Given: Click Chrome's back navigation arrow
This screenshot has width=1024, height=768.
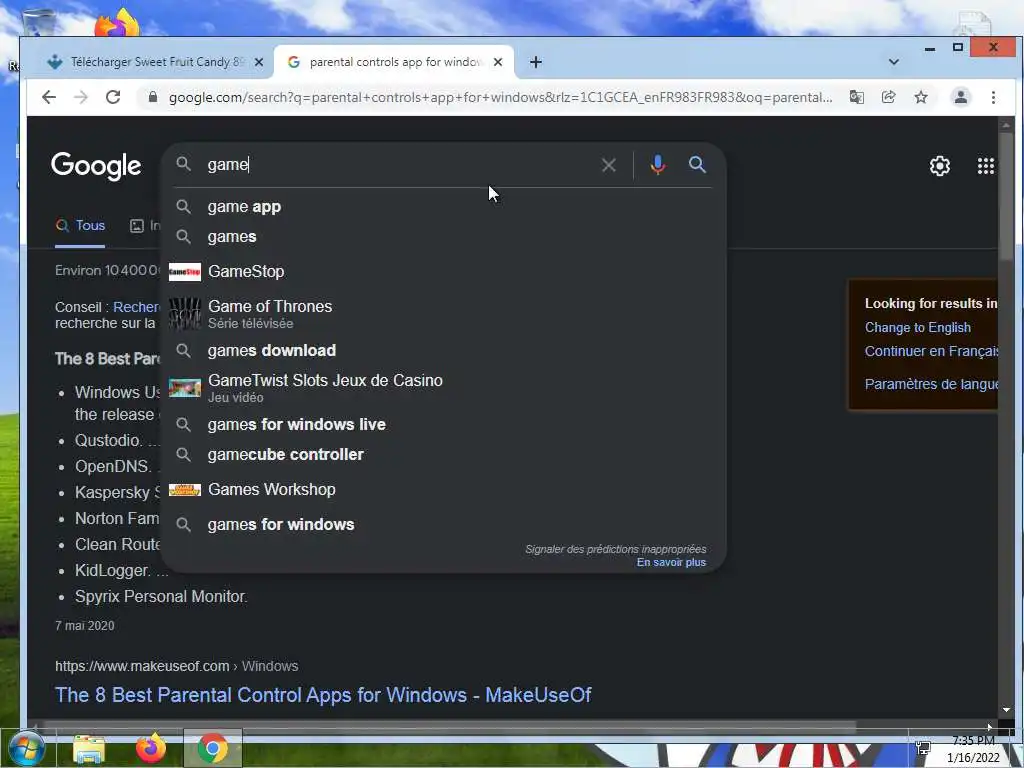Looking at the screenshot, I should [x=48, y=97].
